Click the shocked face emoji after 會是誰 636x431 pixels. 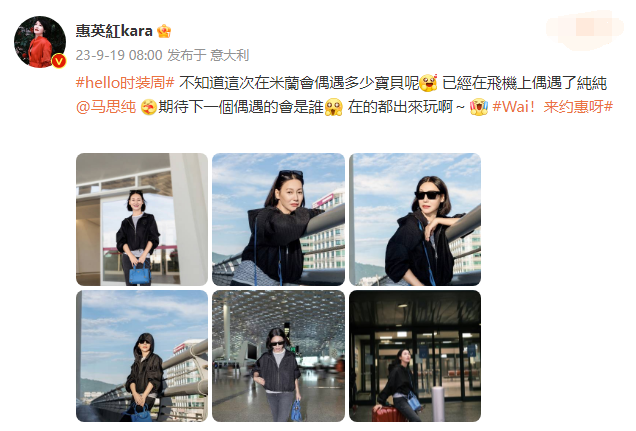[x=333, y=107]
